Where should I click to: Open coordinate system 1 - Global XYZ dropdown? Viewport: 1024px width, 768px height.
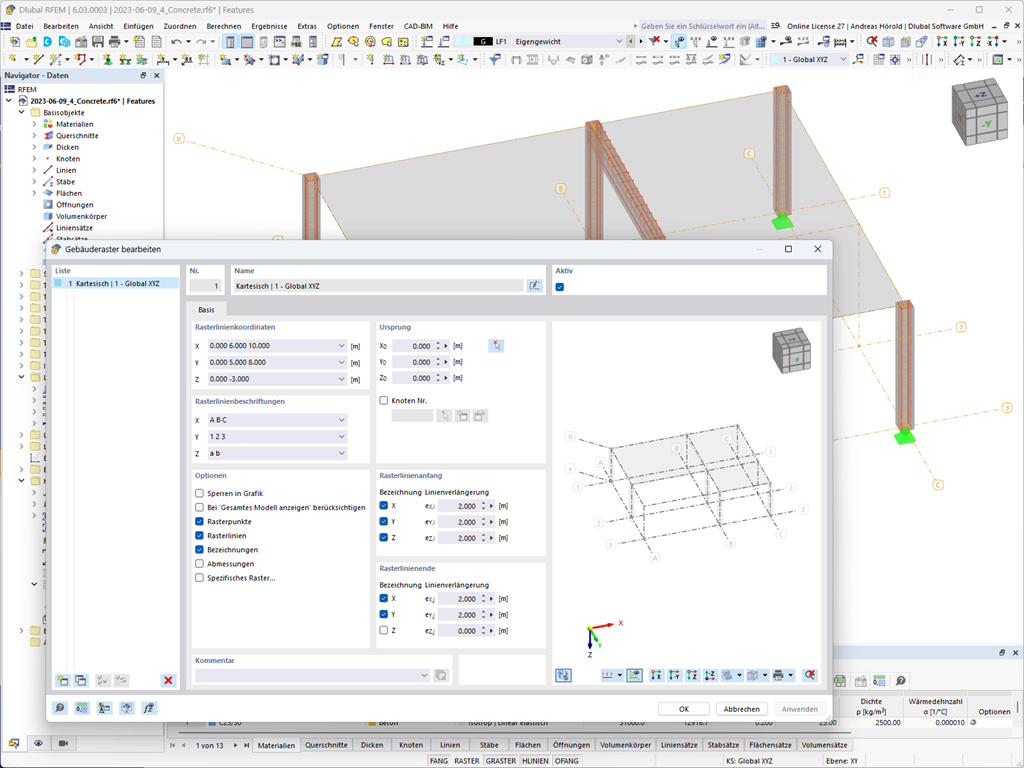pyautogui.click(x=843, y=59)
